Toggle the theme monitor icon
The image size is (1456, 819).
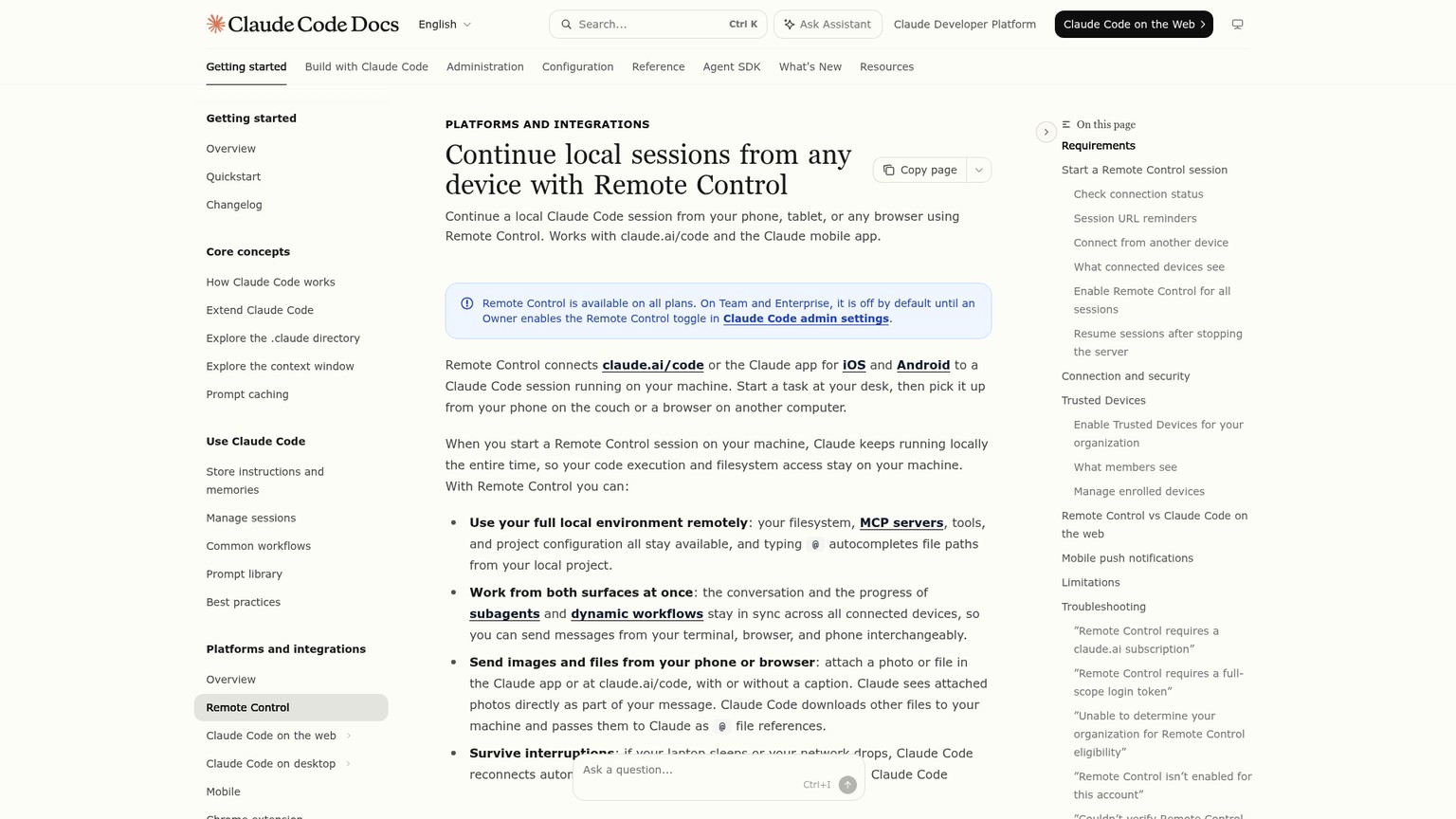point(1237,25)
